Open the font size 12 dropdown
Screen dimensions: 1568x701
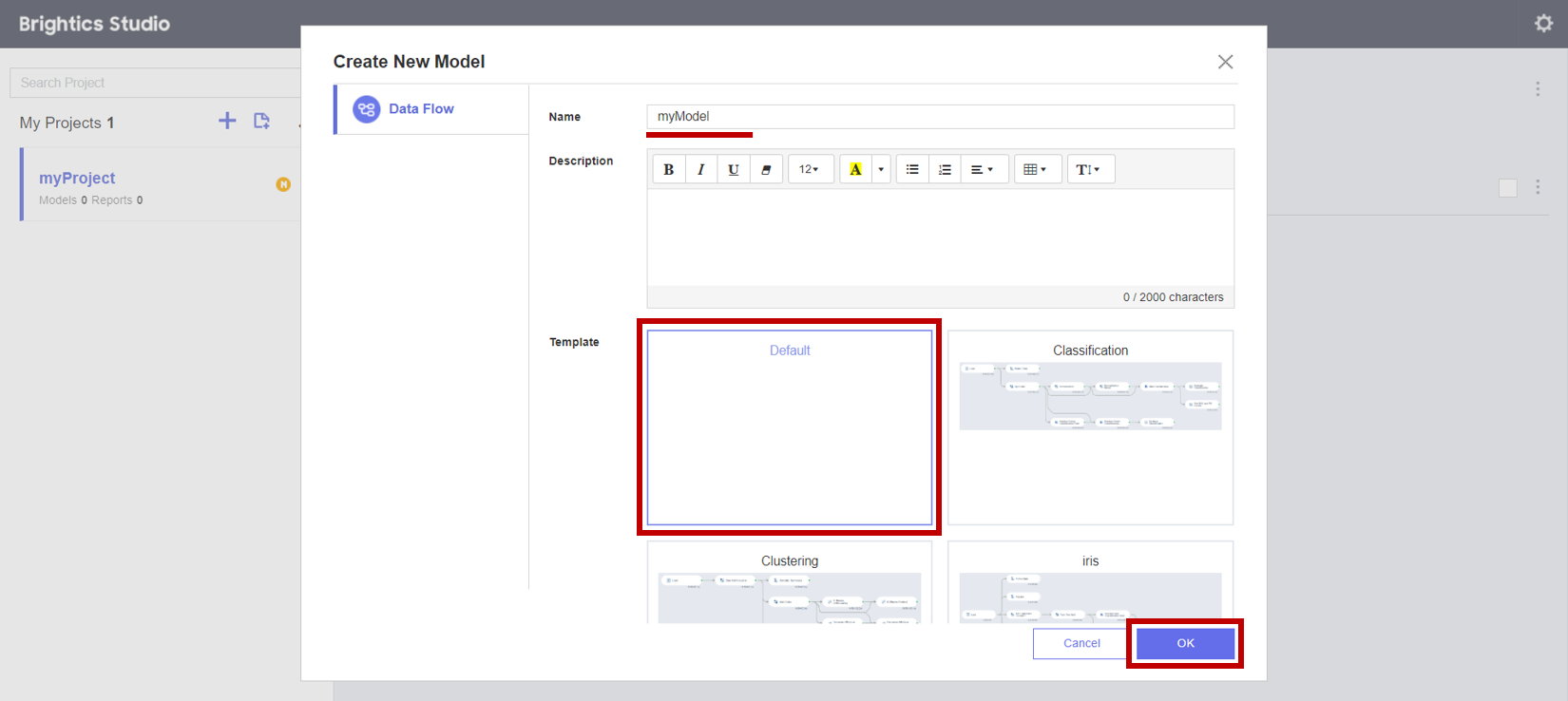[x=811, y=169]
